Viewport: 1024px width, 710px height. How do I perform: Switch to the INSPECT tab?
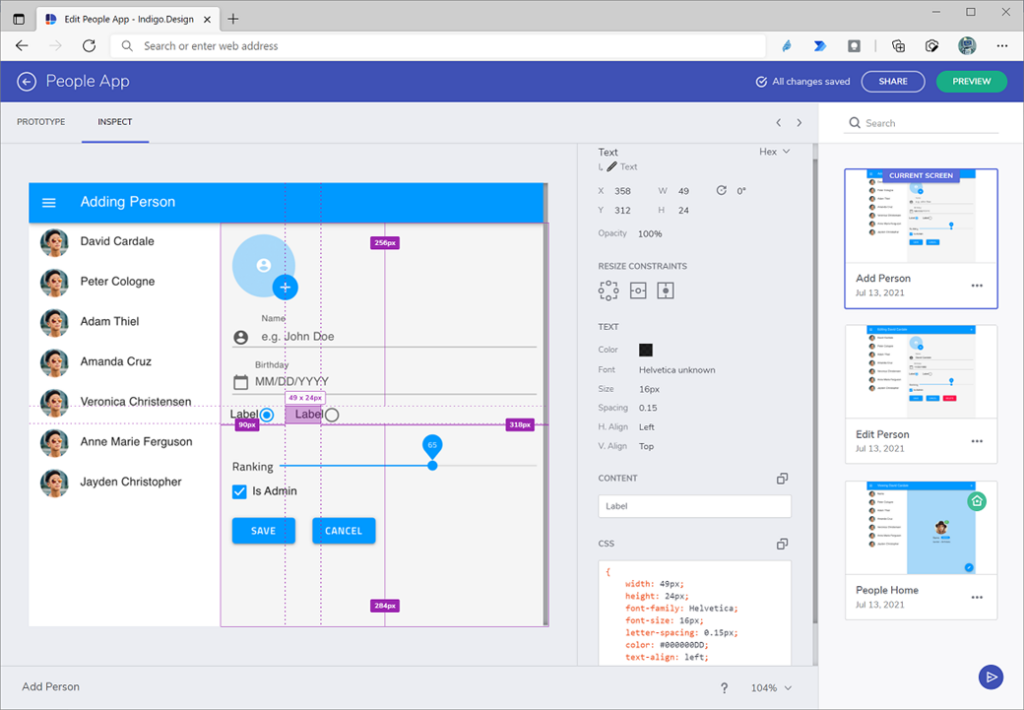pos(115,121)
